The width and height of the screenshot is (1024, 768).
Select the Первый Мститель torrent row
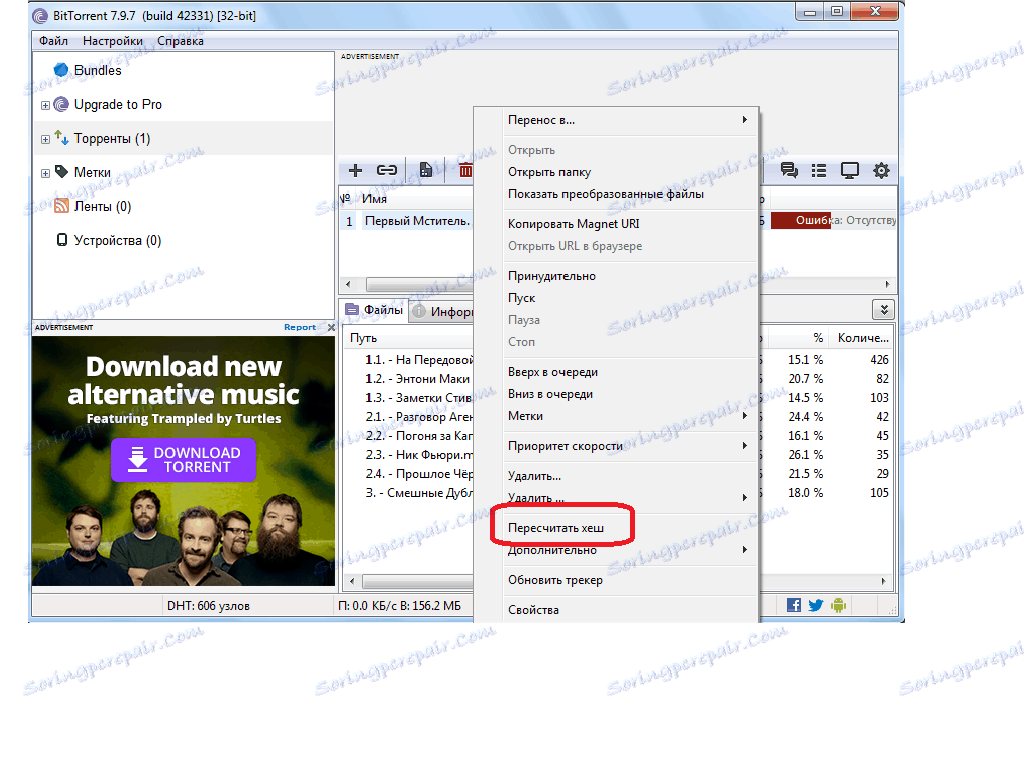click(x=406, y=221)
